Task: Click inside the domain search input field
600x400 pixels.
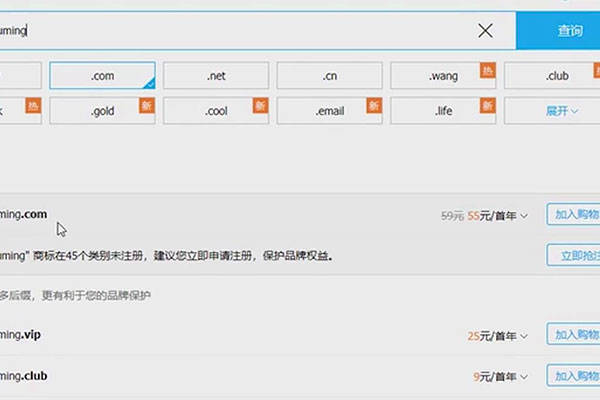Action: click(x=240, y=30)
